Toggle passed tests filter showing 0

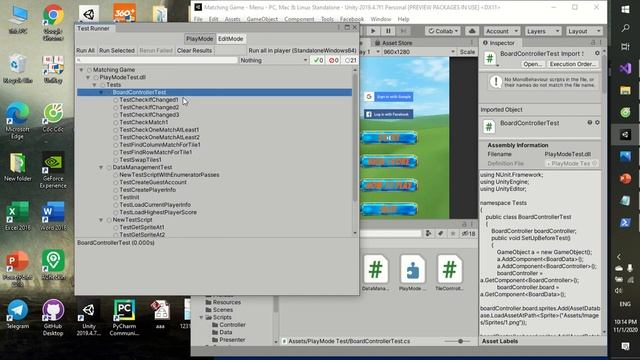pyautogui.click(x=317, y=60)
